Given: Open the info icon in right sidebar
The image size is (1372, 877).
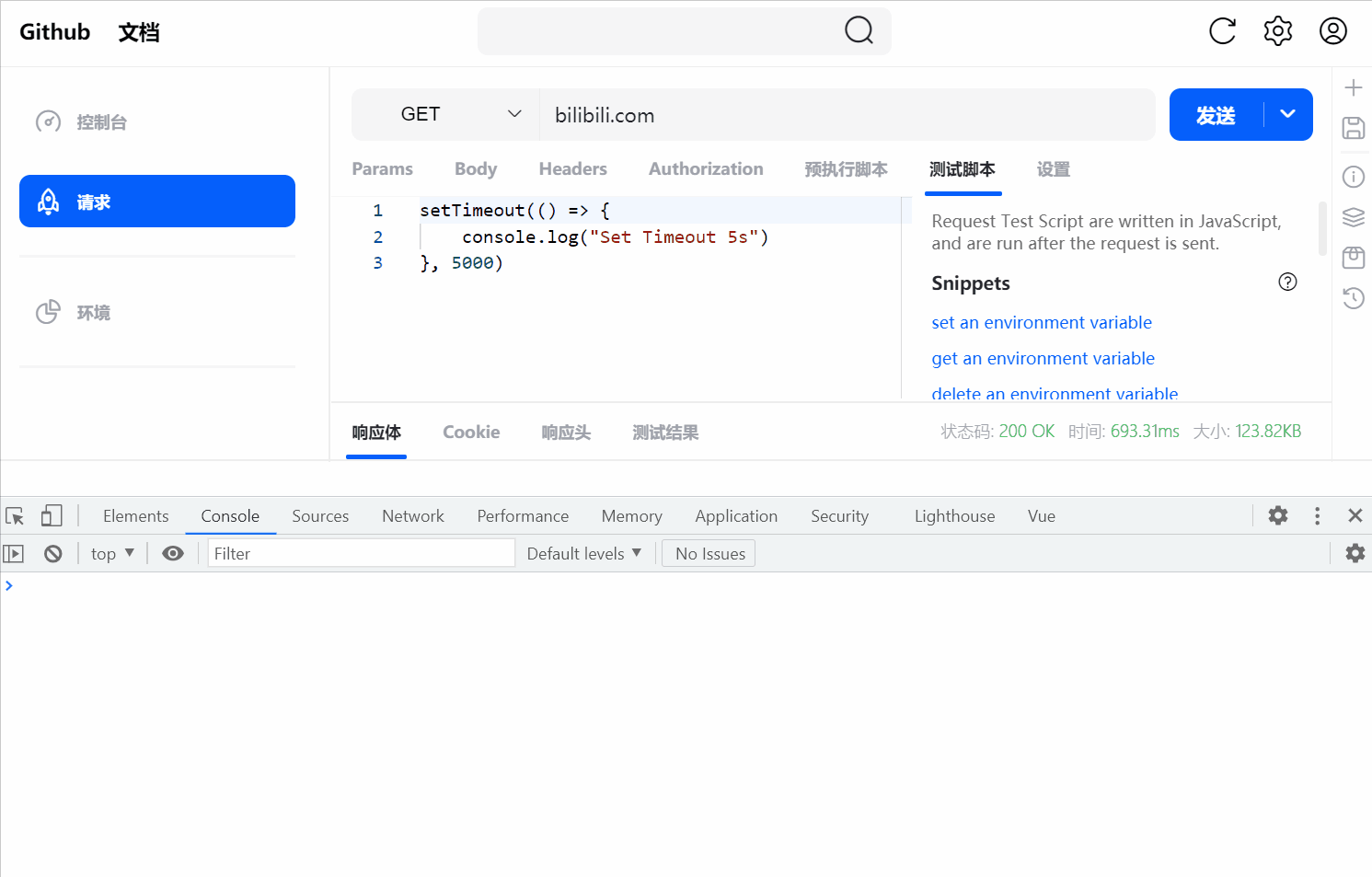Looking at the screenshot, I should click(x=1353, y=176).
